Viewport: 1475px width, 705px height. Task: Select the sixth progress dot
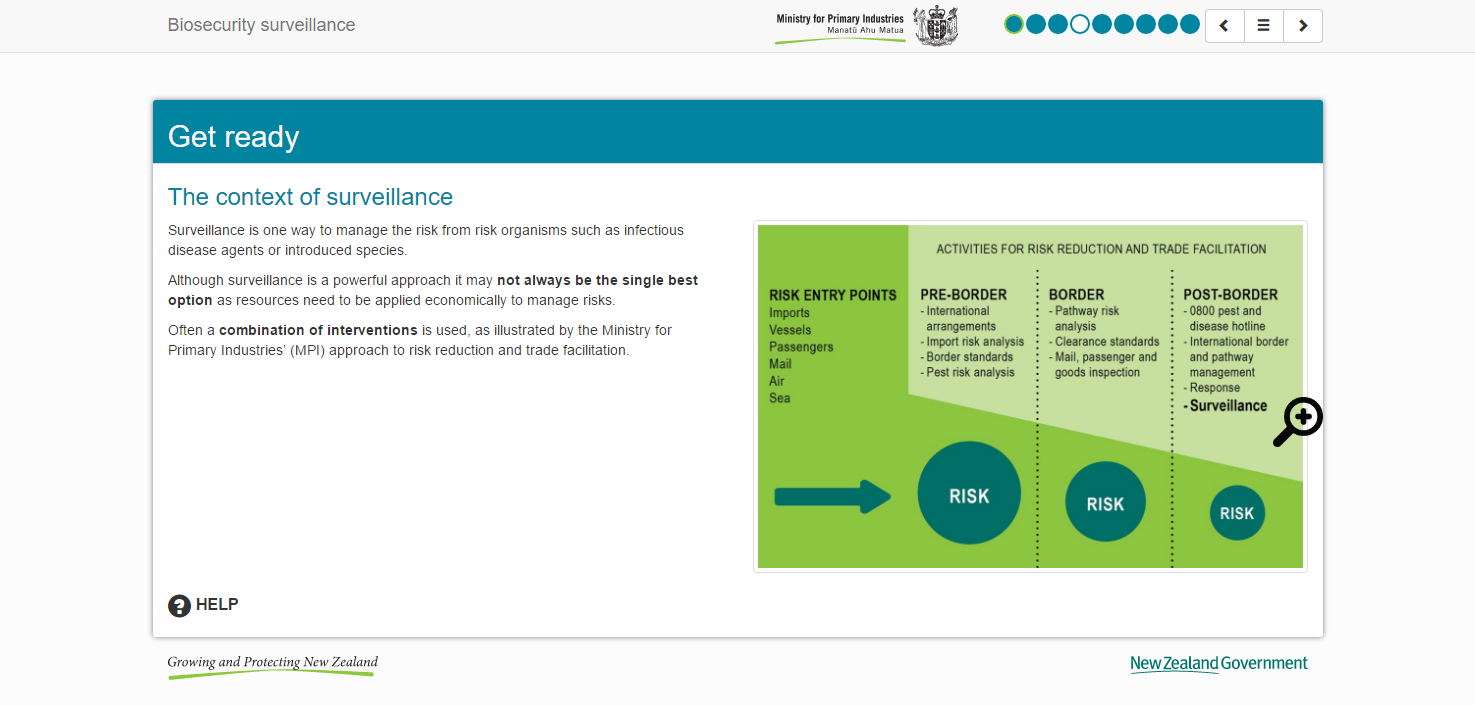point(1124,24)
